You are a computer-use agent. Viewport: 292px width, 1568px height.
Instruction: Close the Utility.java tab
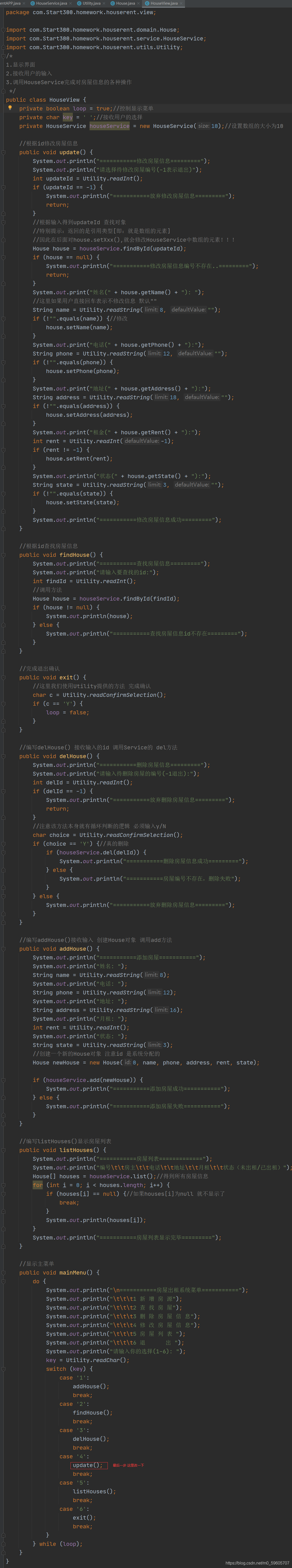pyautogui.click(x=104, y=4)
